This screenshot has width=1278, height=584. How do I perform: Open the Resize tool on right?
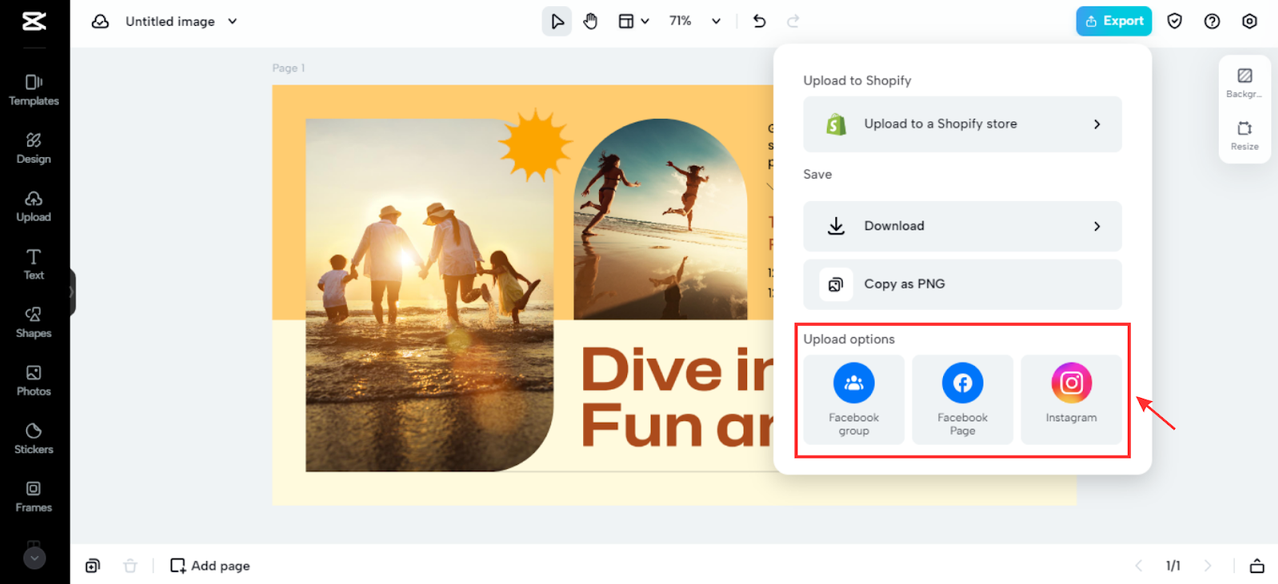[x=1244, y=136]
